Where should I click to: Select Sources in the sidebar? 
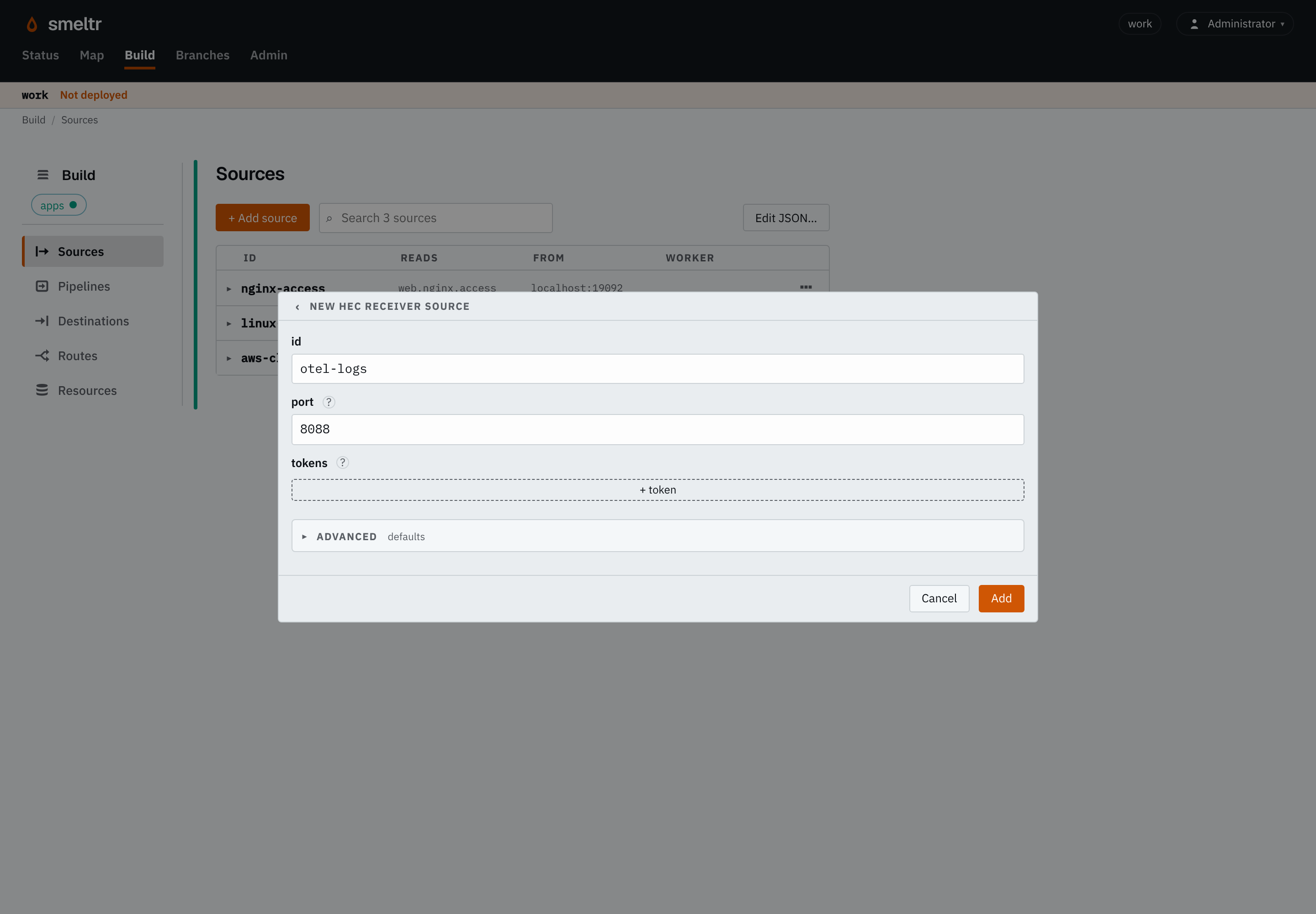point(93,251)
